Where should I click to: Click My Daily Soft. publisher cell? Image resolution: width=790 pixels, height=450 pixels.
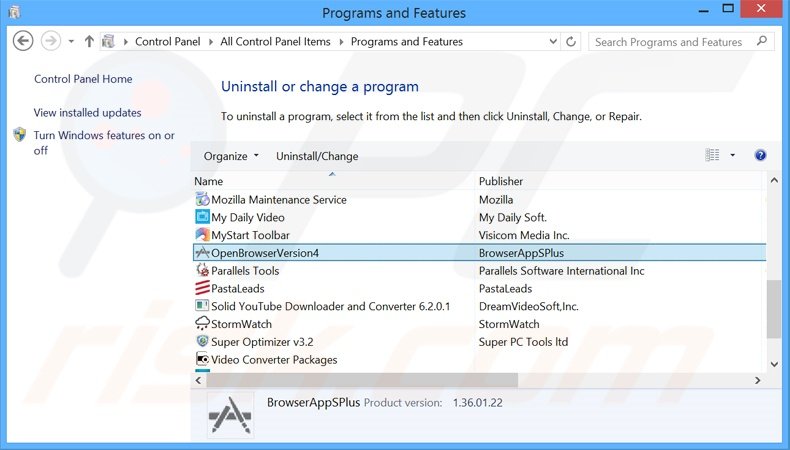512,218
